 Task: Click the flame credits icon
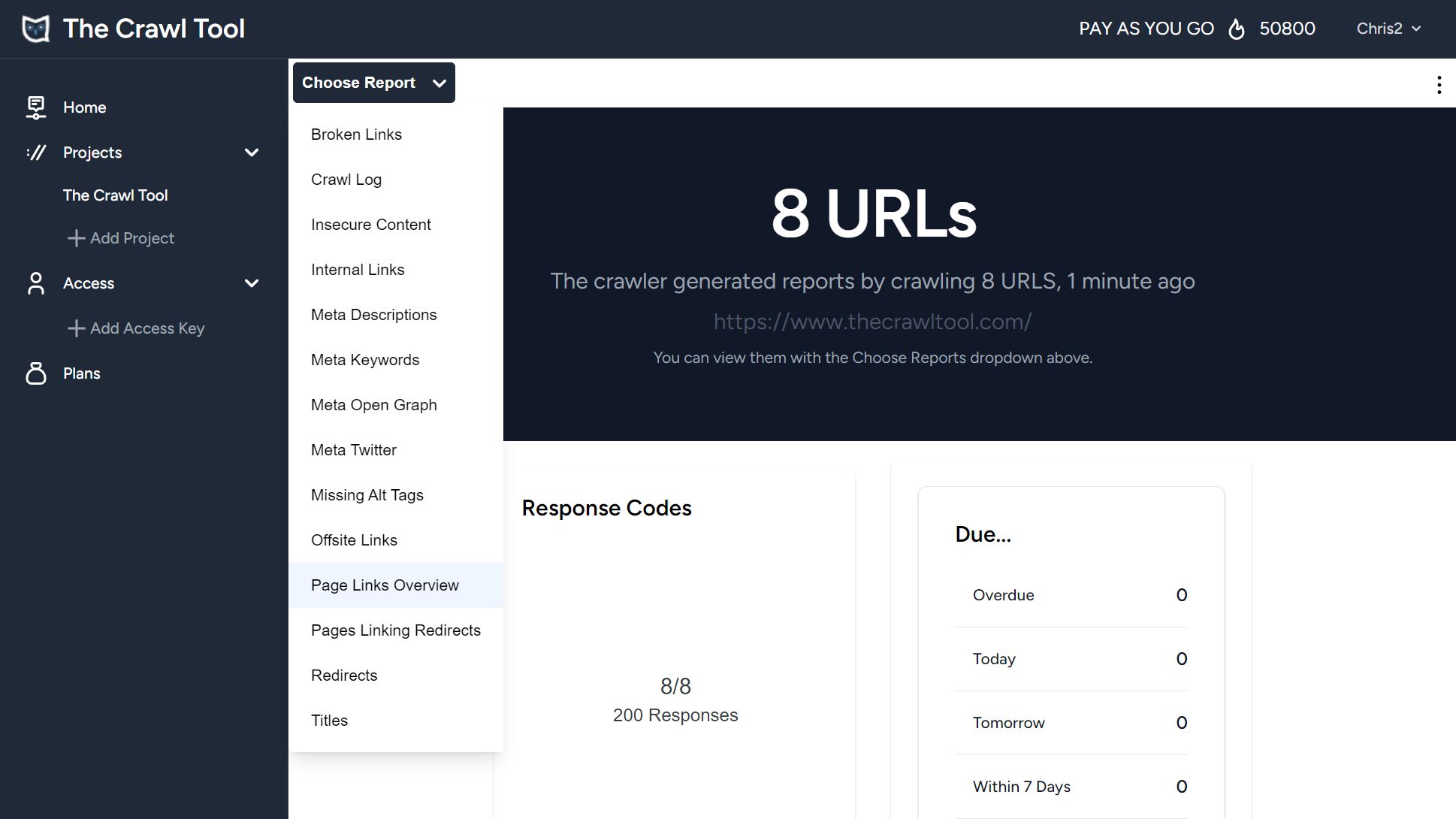(1237, 29)
